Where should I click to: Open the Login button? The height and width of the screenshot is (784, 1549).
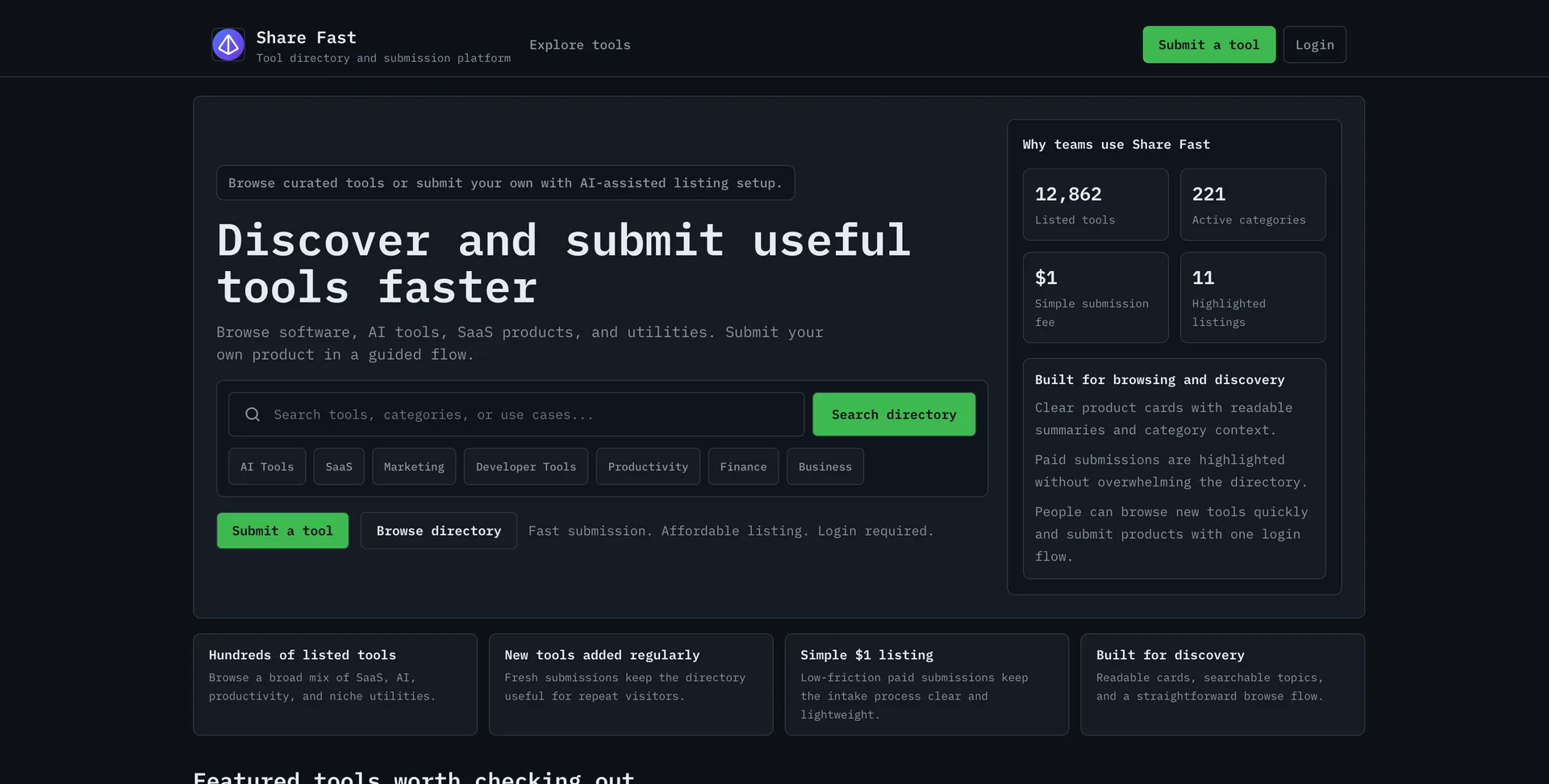click(x=1314, y=45)
